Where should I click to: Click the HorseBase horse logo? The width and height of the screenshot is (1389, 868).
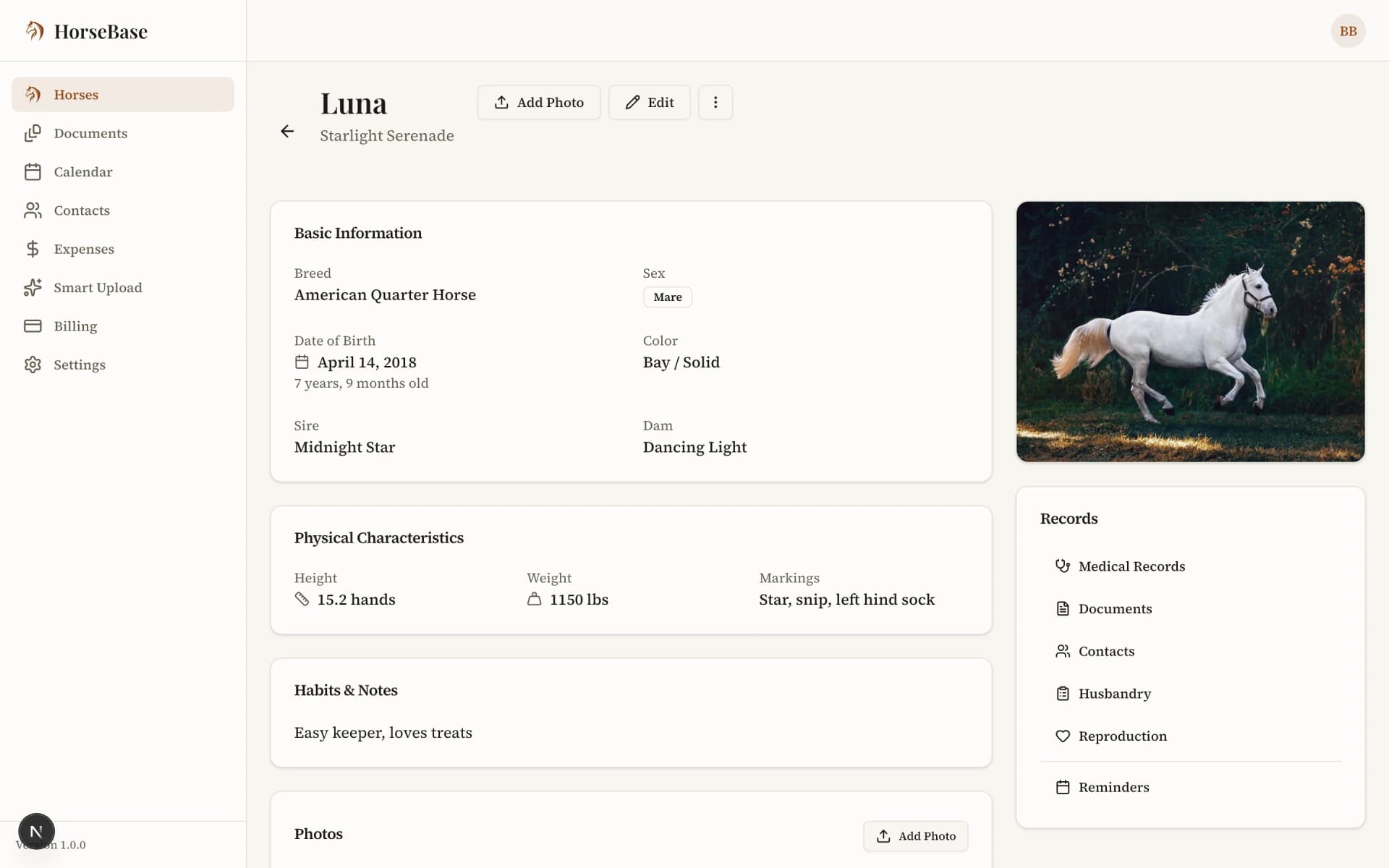point(34,30)
